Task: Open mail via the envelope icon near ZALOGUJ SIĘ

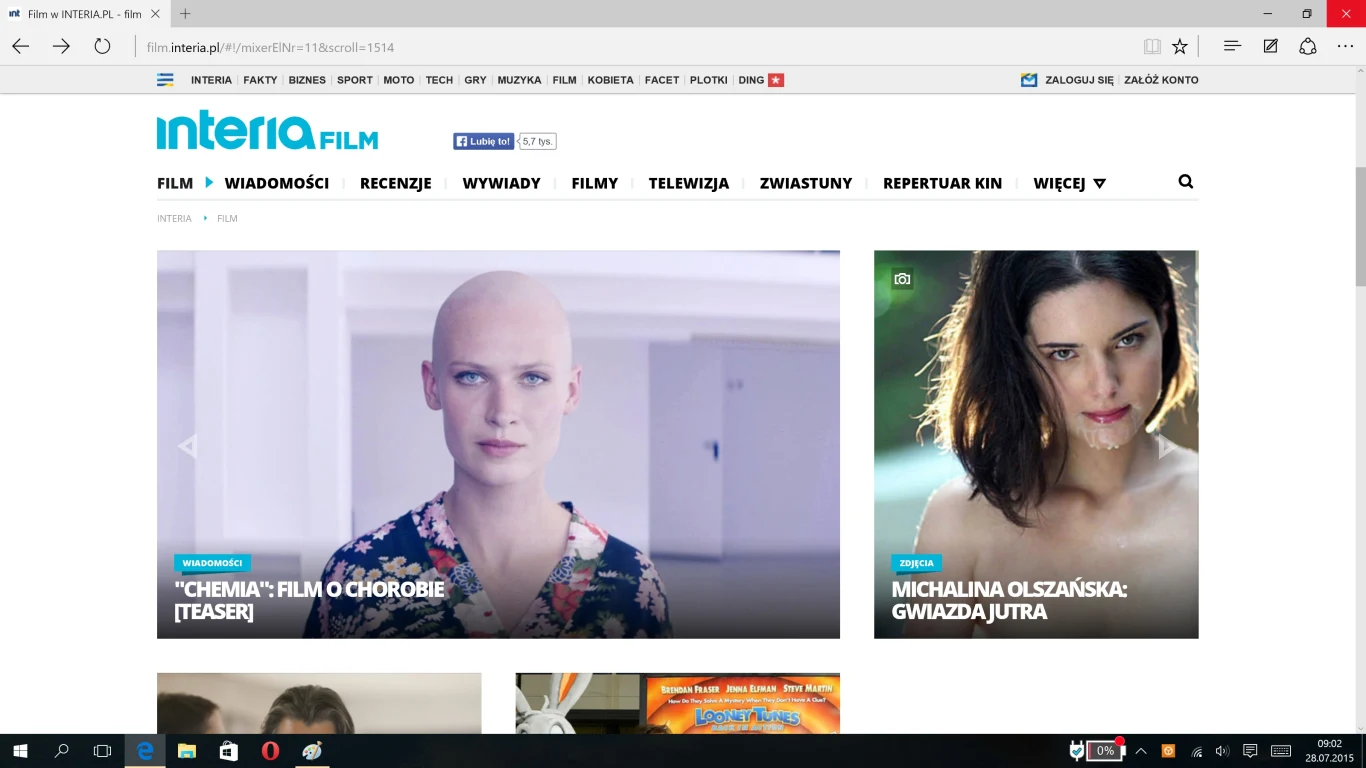Action: point(1029,79)
